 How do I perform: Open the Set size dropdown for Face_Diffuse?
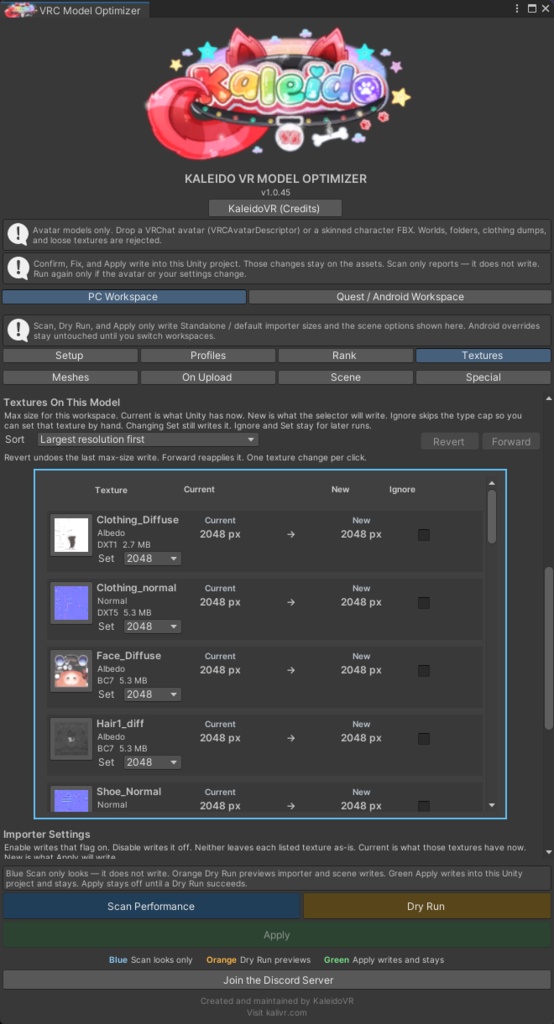152,694
